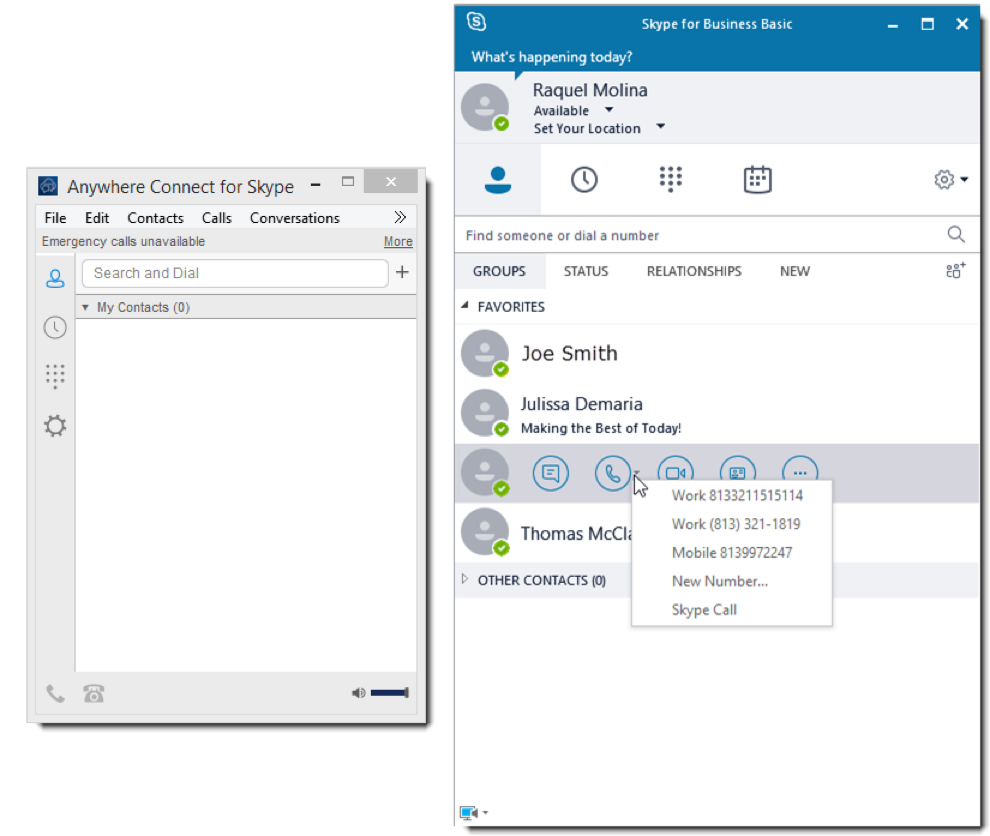Viewport: 990px width, 836px height.
Task: Show more menus with double chevron
Action: [x=400, y=217]
